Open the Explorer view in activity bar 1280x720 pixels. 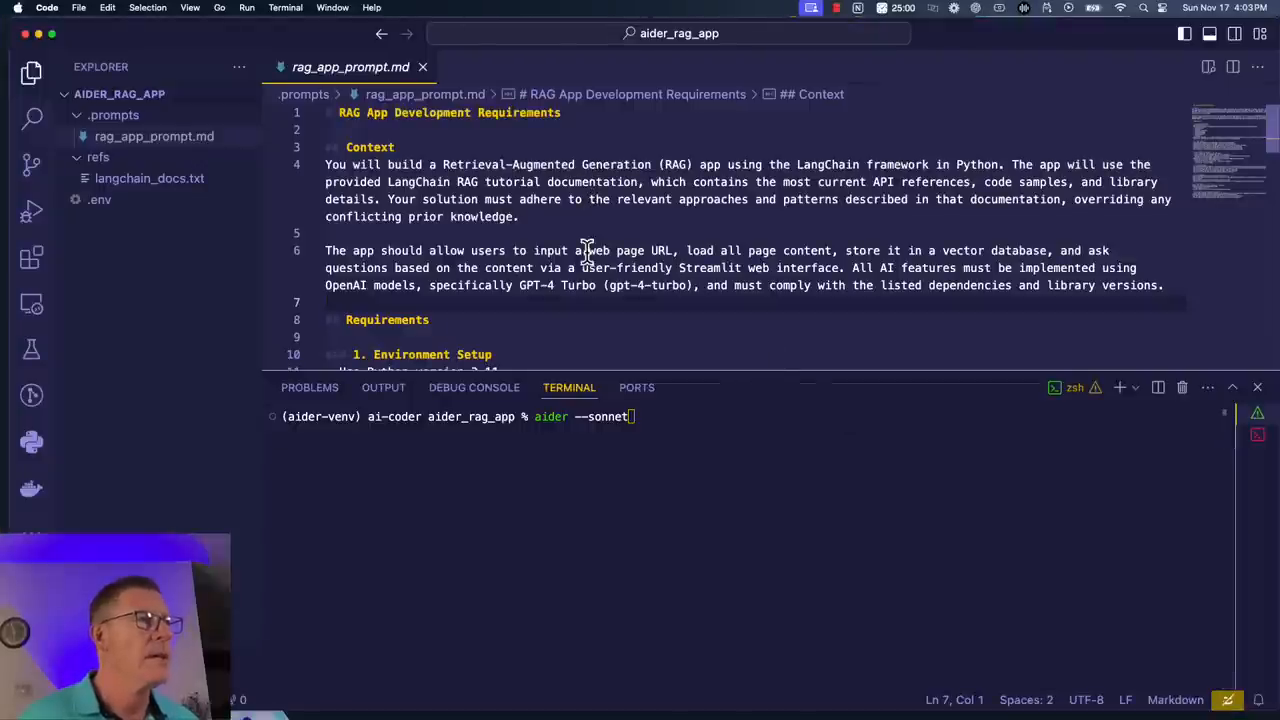click(31, 72)
